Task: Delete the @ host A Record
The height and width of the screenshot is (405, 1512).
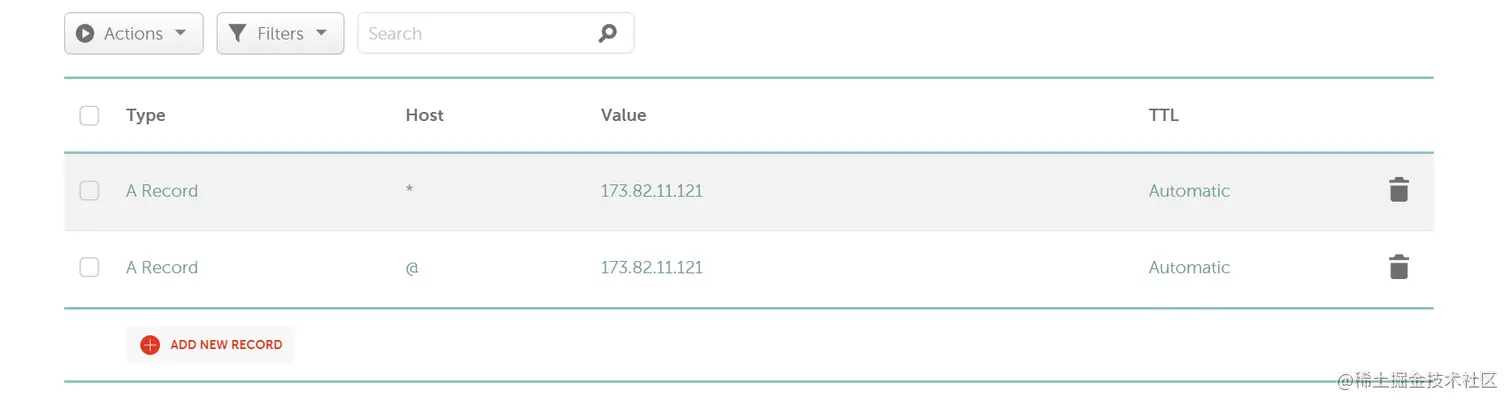Action: [1398, 267]
